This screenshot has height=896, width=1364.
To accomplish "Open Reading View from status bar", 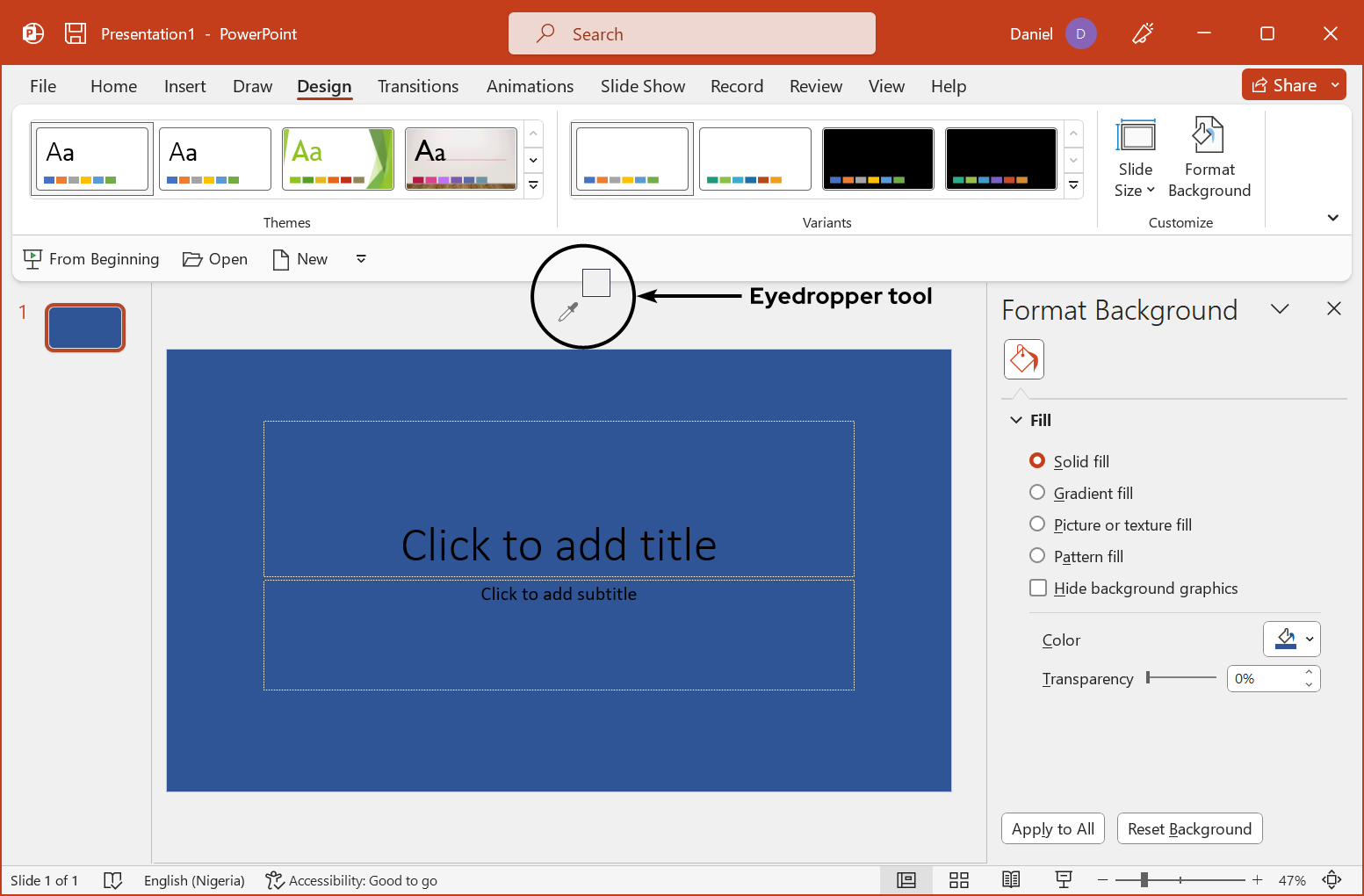I will pos(1011,880).
